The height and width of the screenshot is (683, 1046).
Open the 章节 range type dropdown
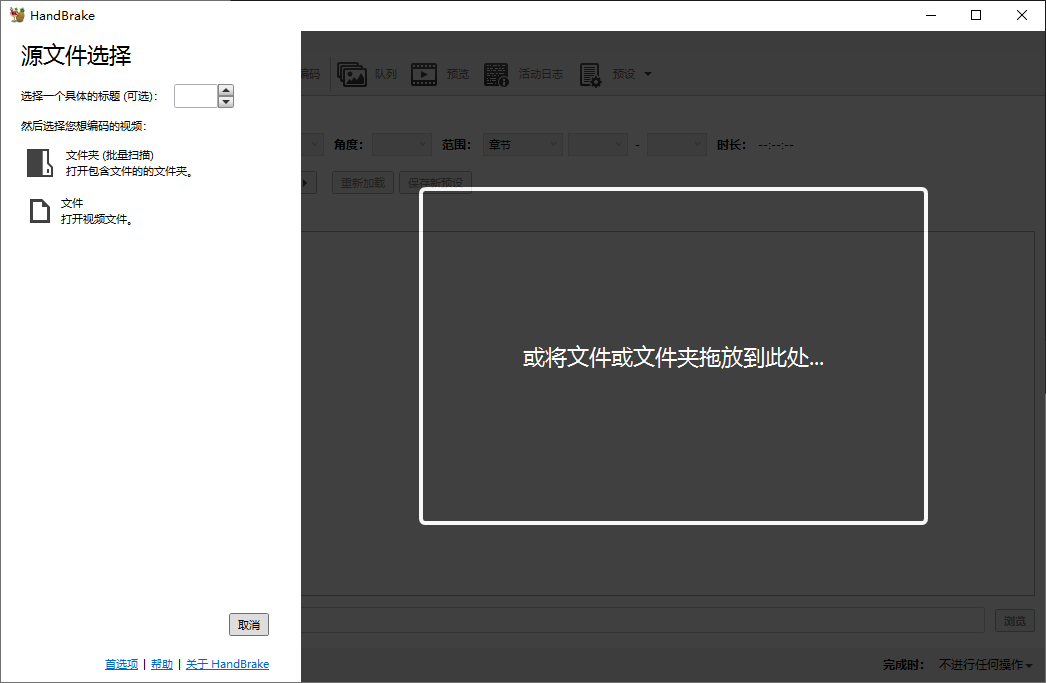point(522,144)
